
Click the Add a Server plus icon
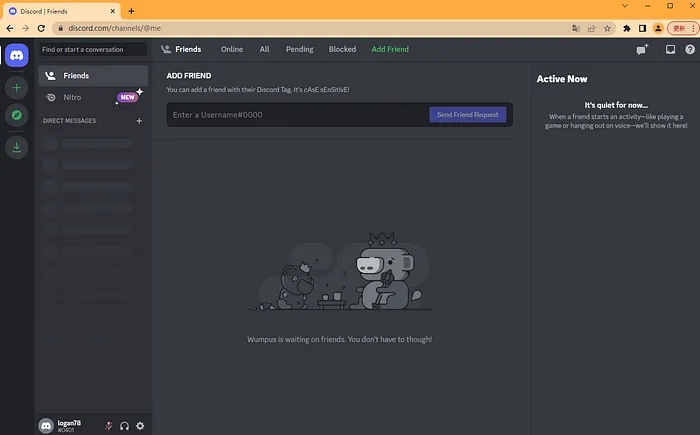tap(17, 88)
